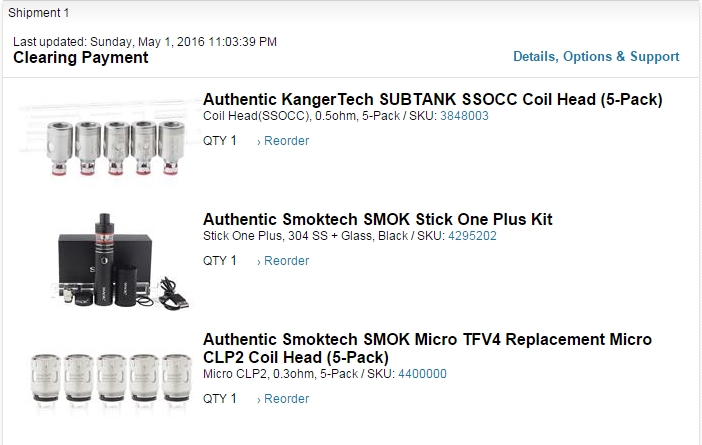Click QTY 1 under the Stick One Plus Kit
Viewport: 702px width, 445px height.
(220, 261)
